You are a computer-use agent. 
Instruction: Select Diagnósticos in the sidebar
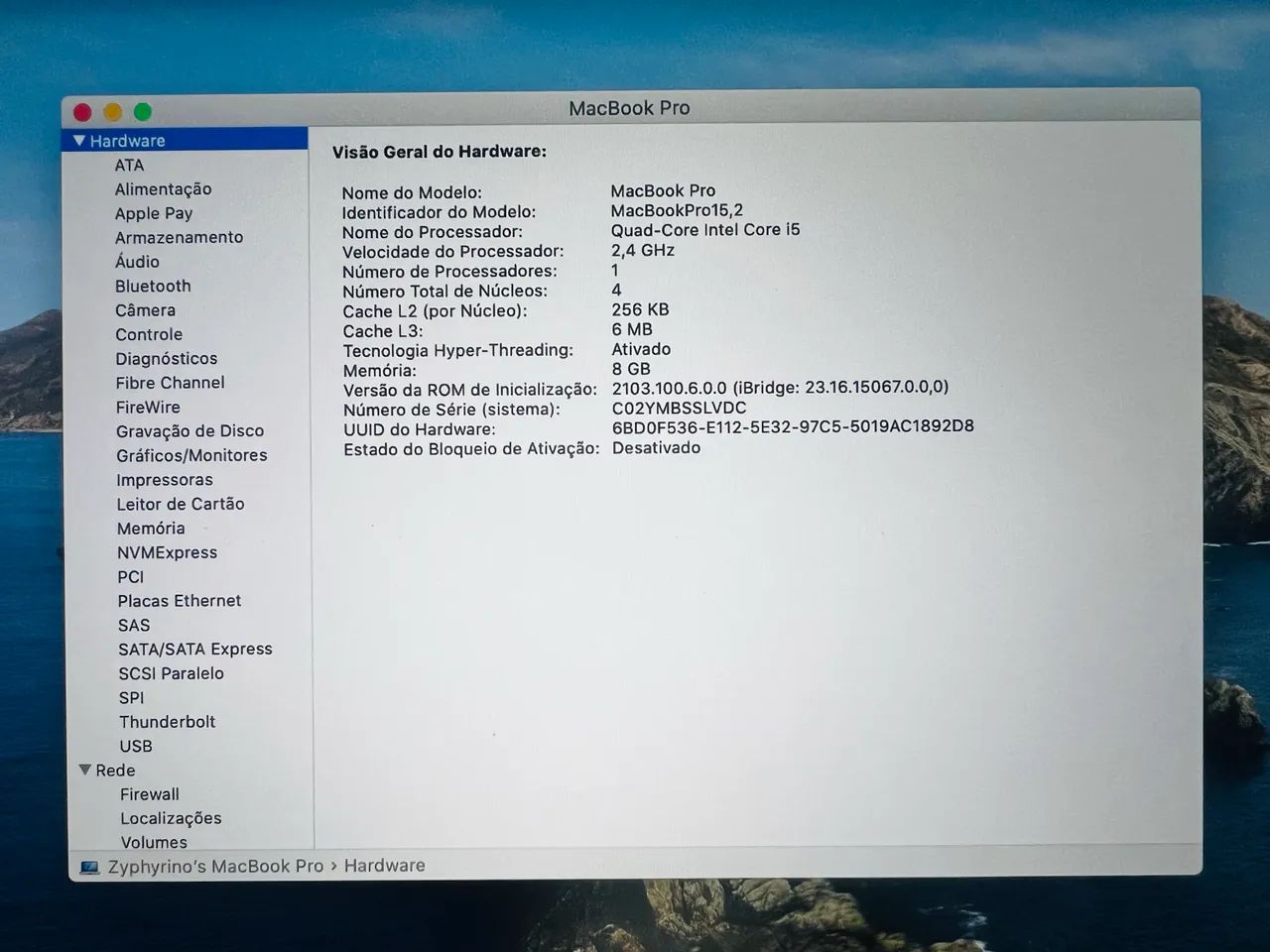(x=166, y=358)
